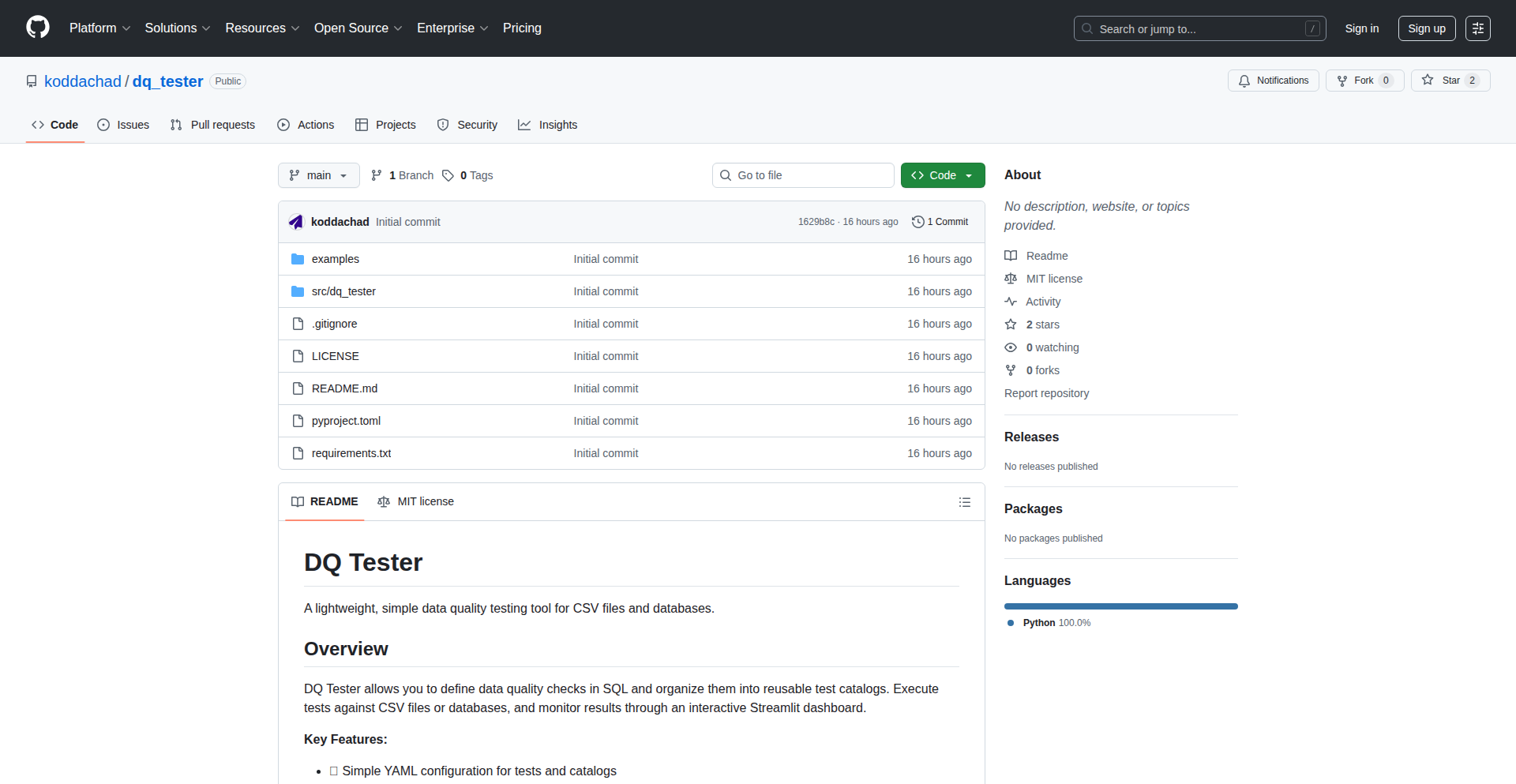Click the Go to file search field
Screen dimensions: 1516x784
pos(803,175)
